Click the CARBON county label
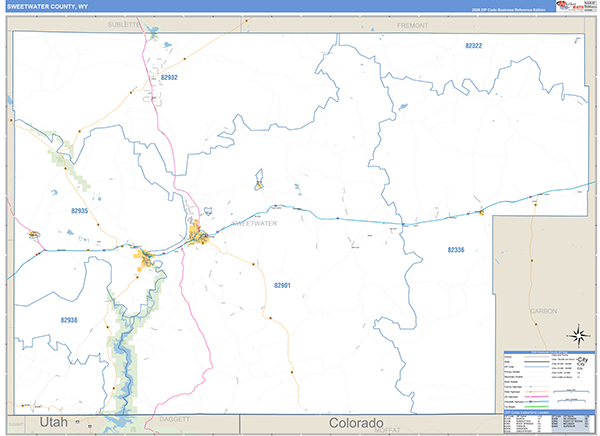This screenshot has height=436, width=600. click(544, 311)
